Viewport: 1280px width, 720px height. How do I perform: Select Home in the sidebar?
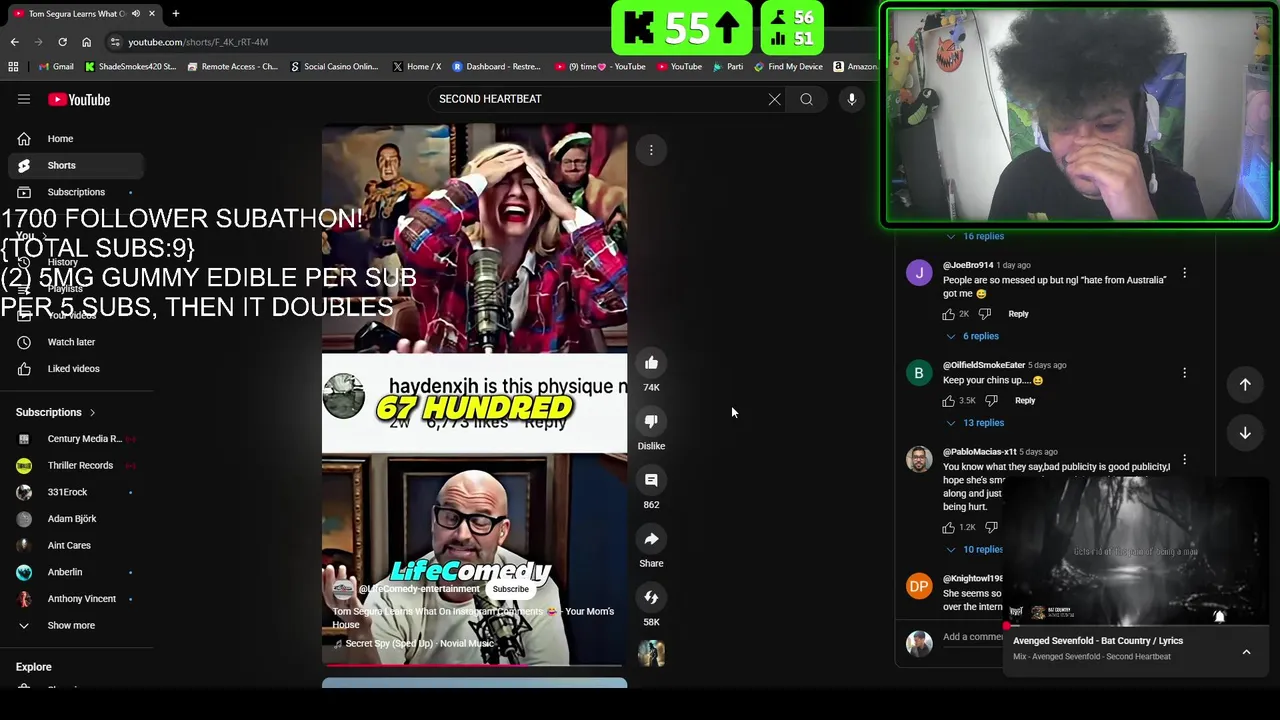tap(77, 139)
